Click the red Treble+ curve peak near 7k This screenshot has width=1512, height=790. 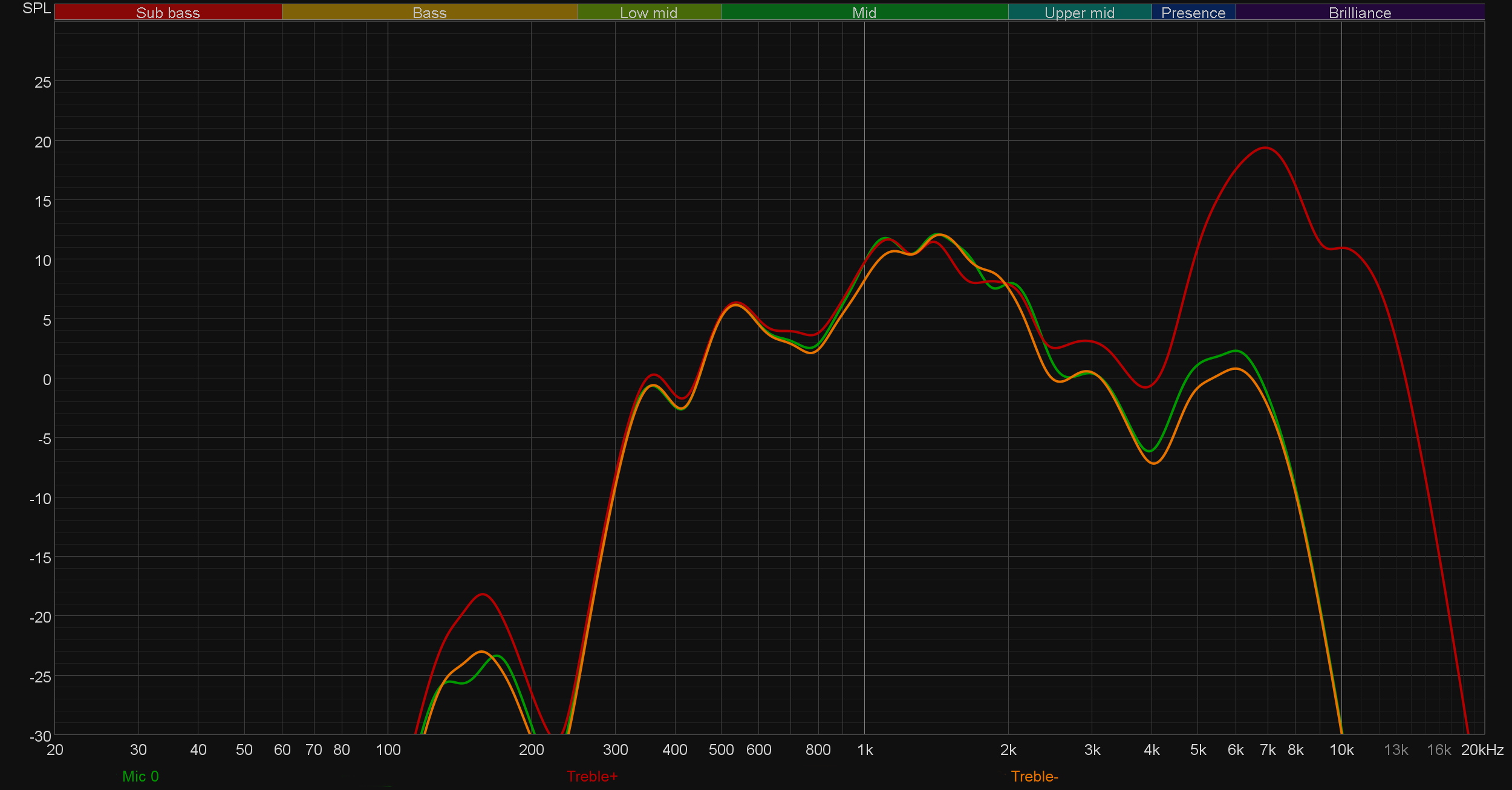pyautogui.click(x=1265, y=147)
